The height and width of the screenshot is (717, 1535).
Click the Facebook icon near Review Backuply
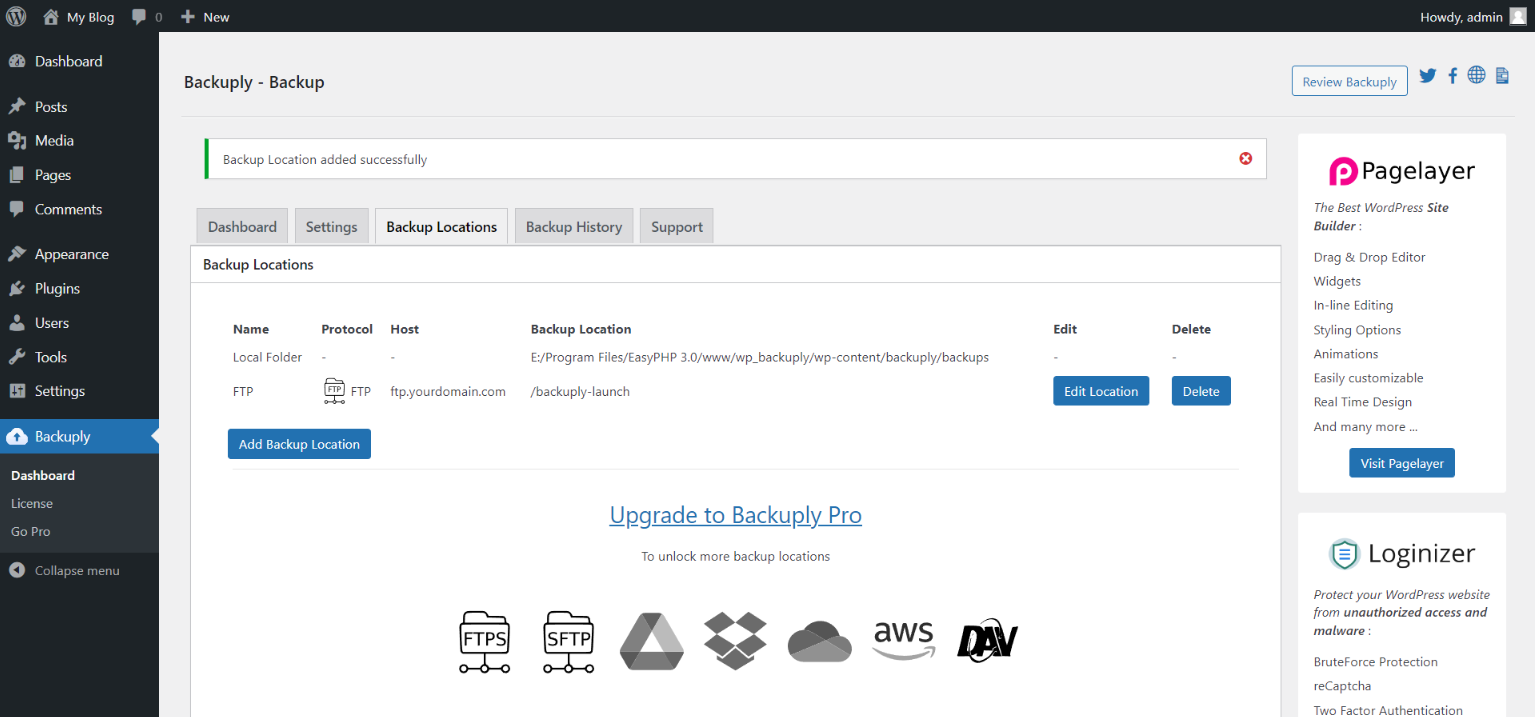1452,75
